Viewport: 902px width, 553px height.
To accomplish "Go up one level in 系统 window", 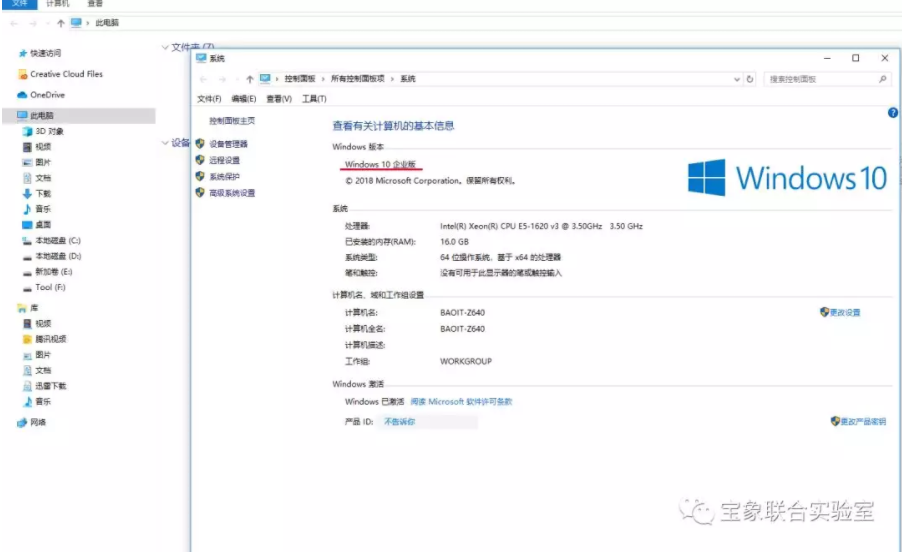I will [249, 79].
